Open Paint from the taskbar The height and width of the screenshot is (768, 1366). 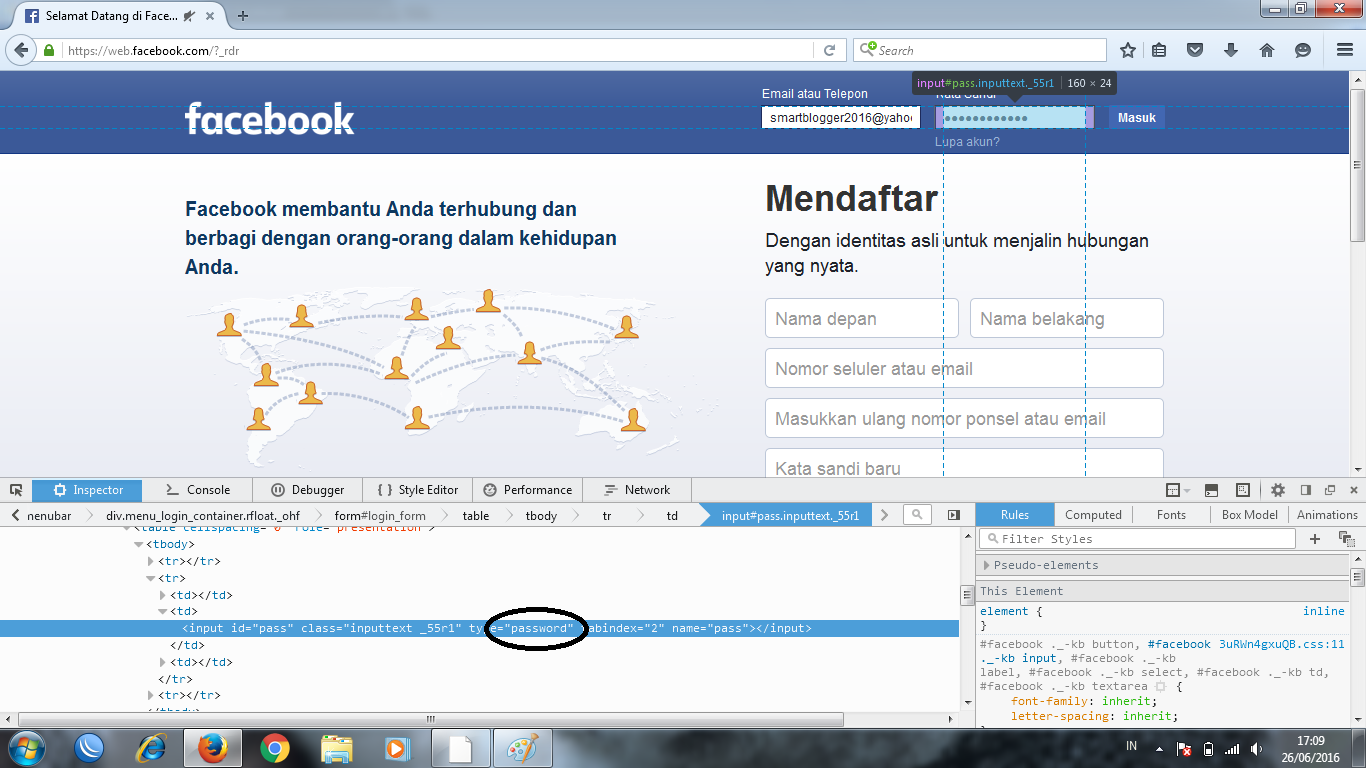tap(522, 748)
